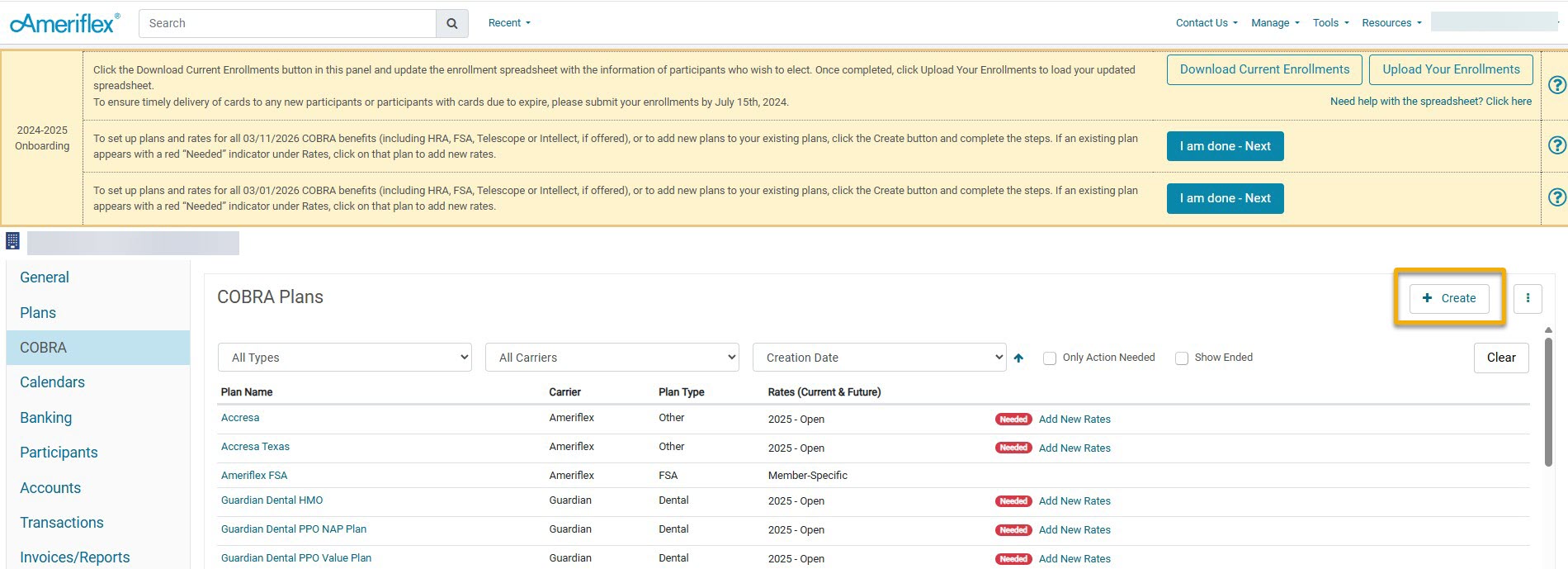Click the help icon beside Upload Your Enrollments

pyautogui.click(x=1556, y=85)
